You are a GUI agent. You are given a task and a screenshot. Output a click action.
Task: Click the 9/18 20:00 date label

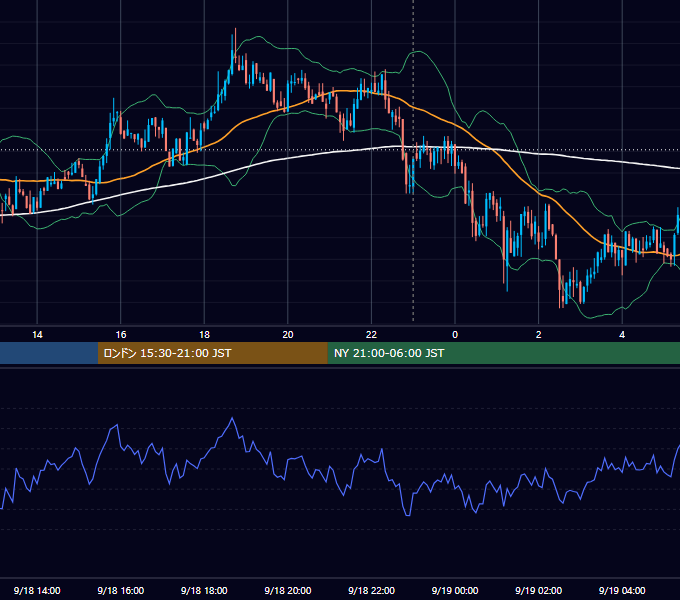(x=288, y=590)
